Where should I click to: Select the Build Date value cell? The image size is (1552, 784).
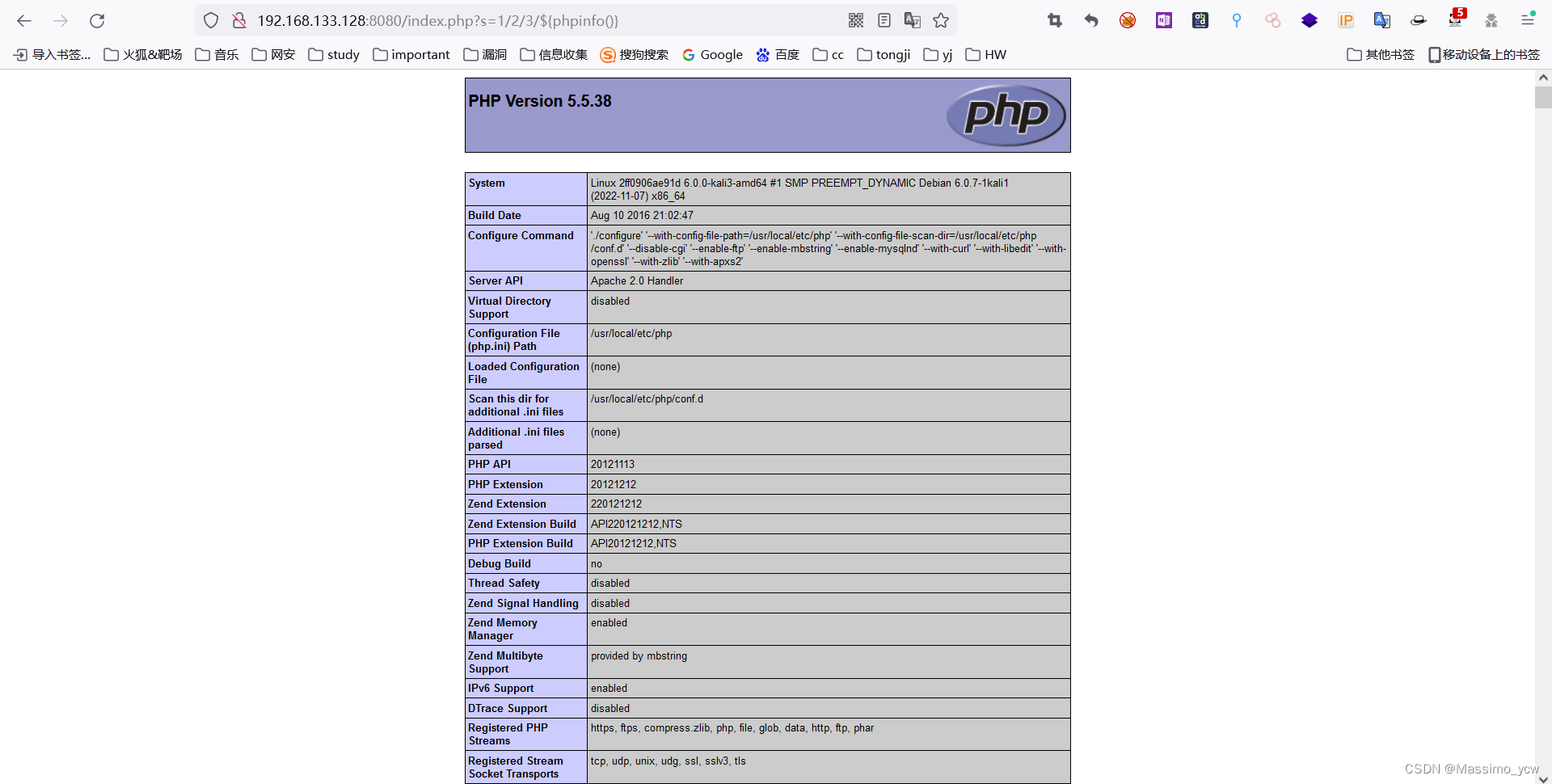pos(829,216)
